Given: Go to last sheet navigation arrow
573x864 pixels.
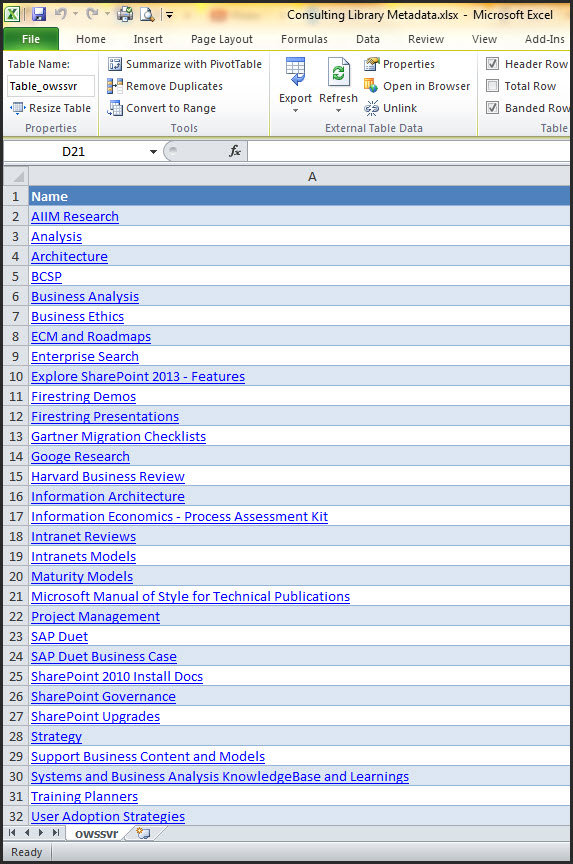Looking at the screenshot, I should point(55,833).
